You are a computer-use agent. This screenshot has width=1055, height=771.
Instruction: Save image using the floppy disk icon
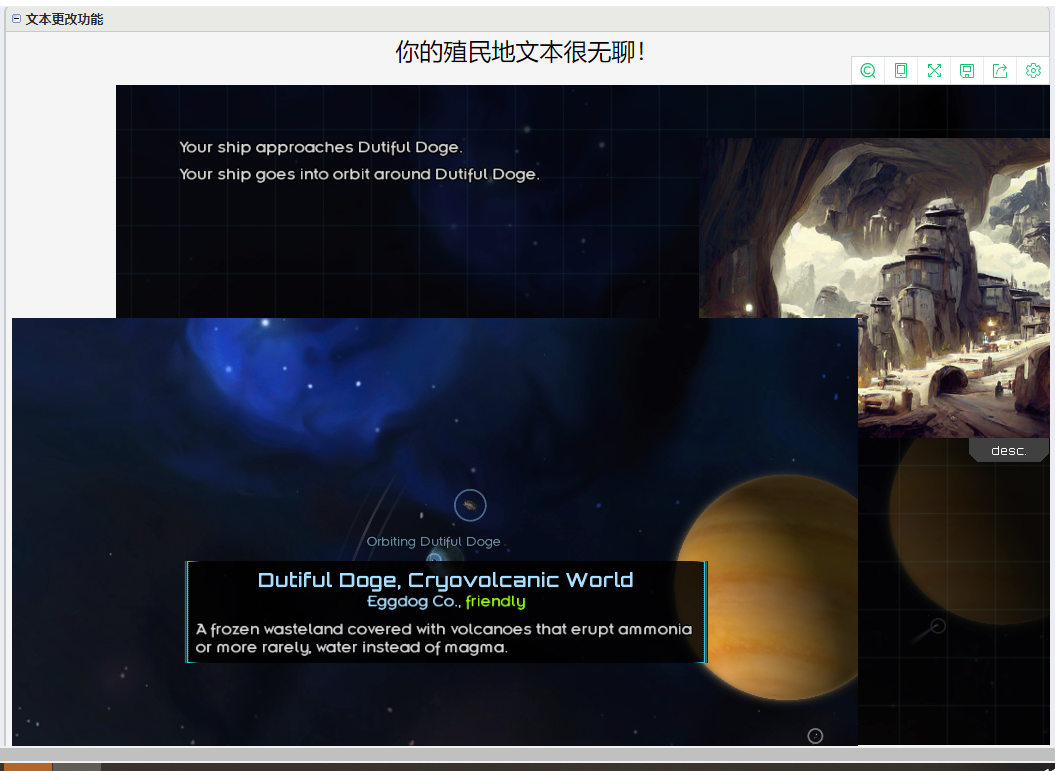point(967,70)
